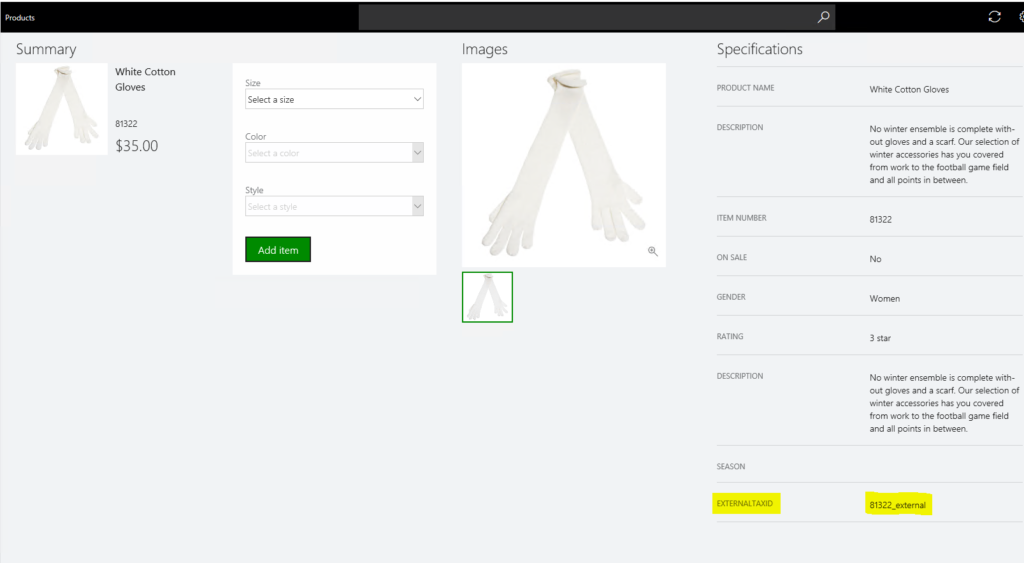Screen dimensions: 1024x563
Task: Click the RATING label
Action: pyautogui.click(x=729, y=336)
